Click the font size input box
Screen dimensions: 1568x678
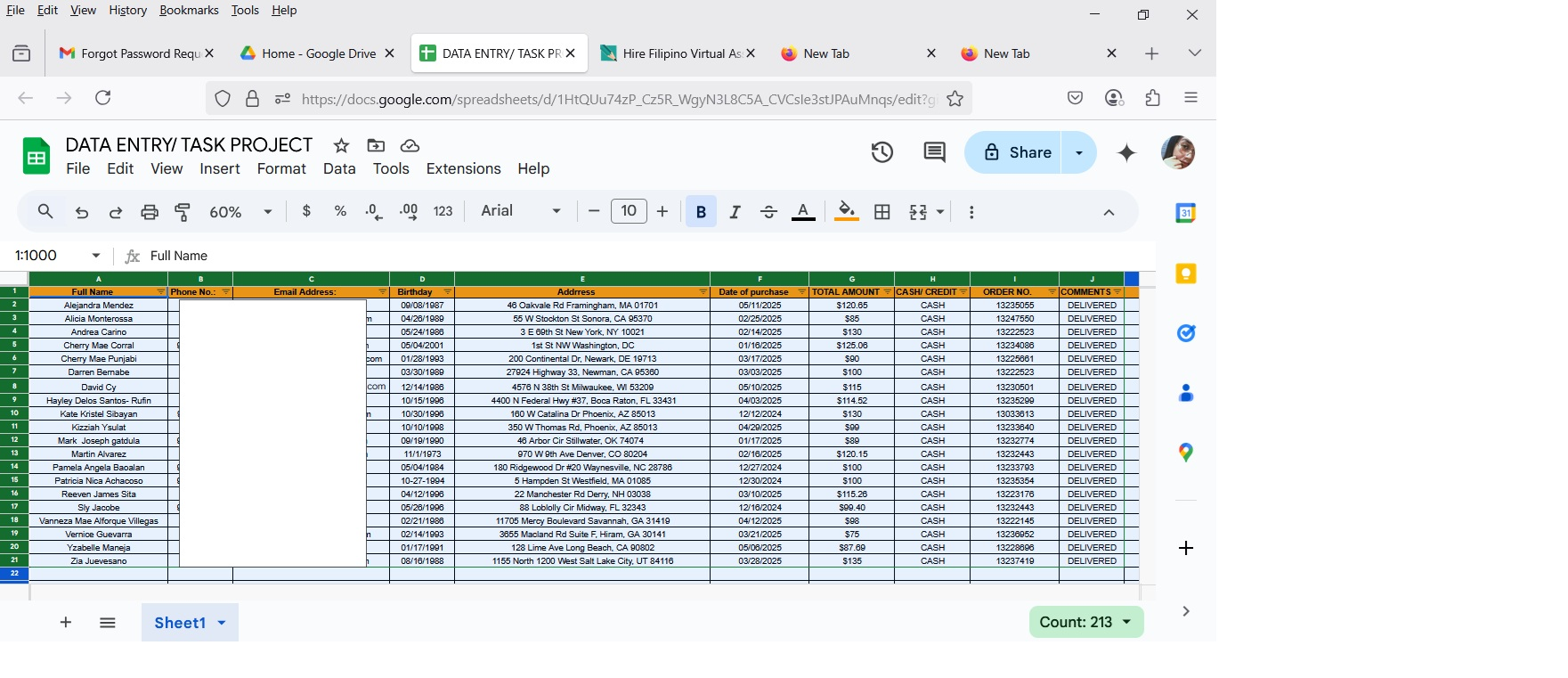629,211
